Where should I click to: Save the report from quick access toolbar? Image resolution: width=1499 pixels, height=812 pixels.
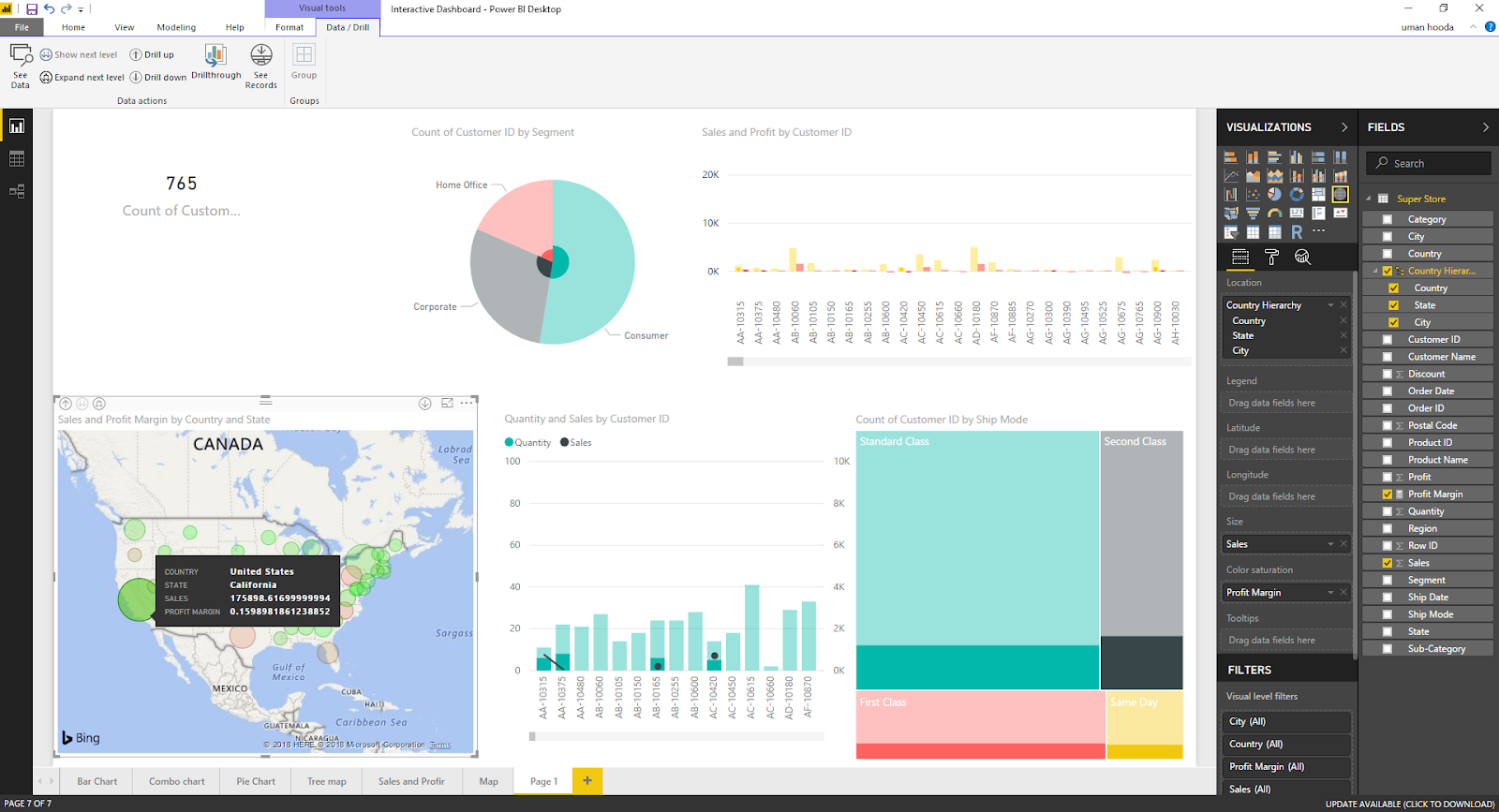tap(32, 9)
